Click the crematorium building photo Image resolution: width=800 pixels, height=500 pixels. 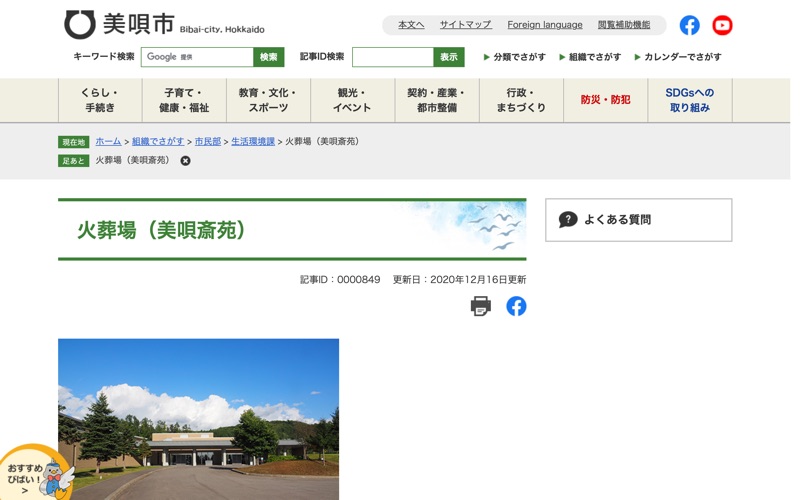198,419
